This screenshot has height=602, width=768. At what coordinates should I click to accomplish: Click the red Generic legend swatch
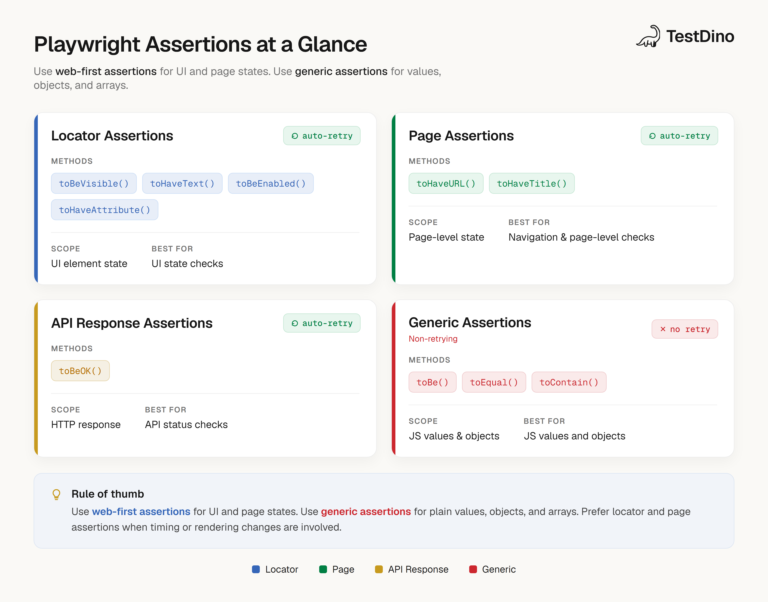[473, 569]
